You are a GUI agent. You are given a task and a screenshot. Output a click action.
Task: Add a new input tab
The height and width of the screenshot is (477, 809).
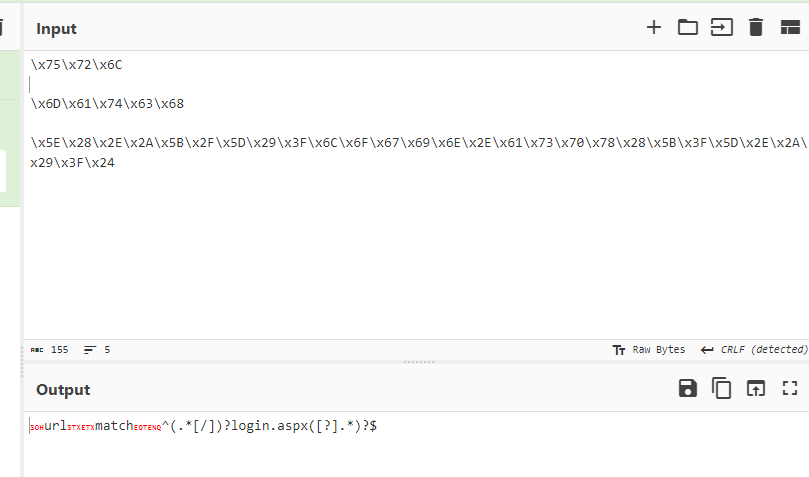click(654, 27)
